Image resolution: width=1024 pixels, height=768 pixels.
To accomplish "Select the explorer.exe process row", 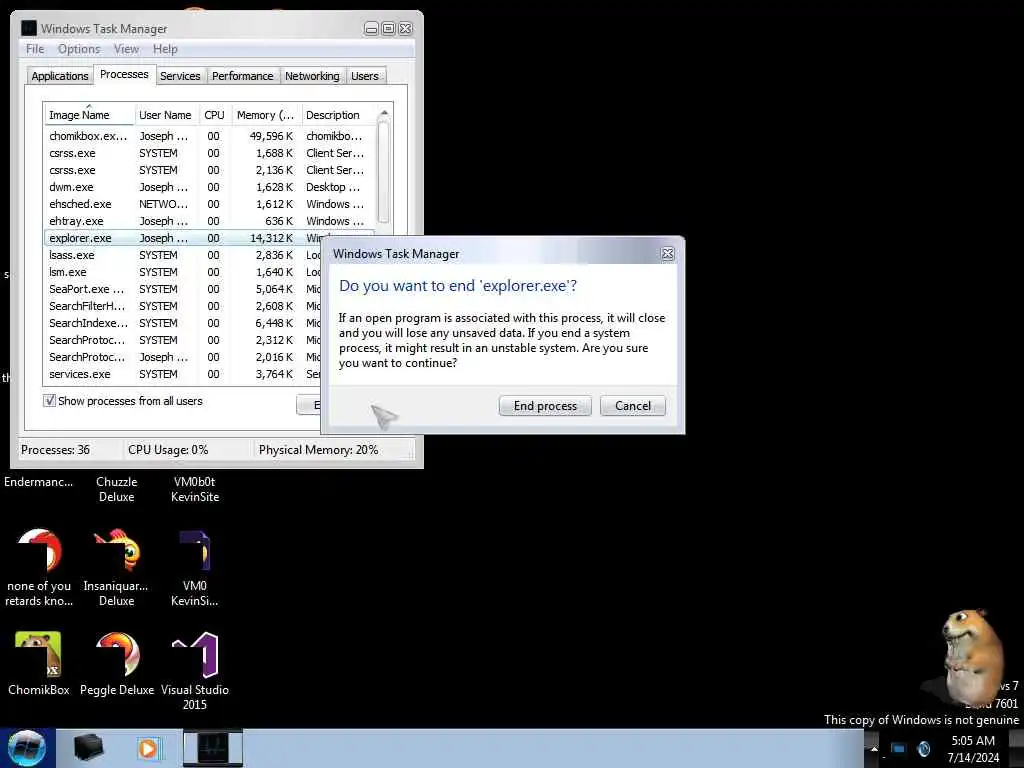I will point(209,238).
